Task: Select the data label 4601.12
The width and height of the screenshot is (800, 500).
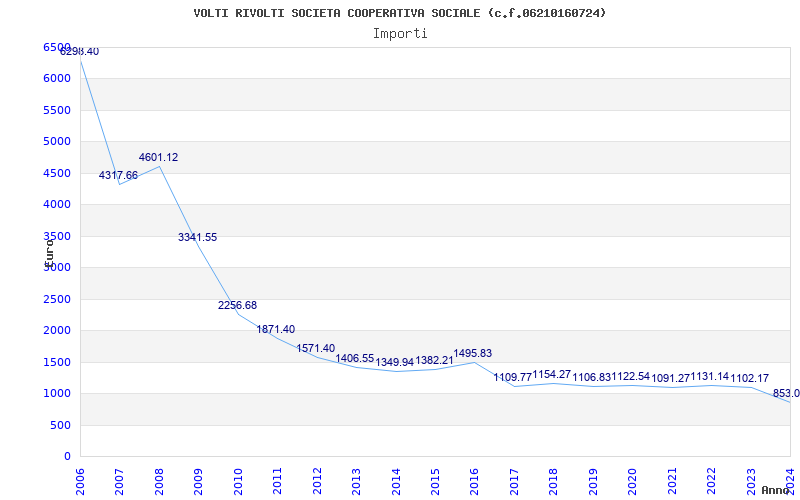Action: tap(159, 158)
